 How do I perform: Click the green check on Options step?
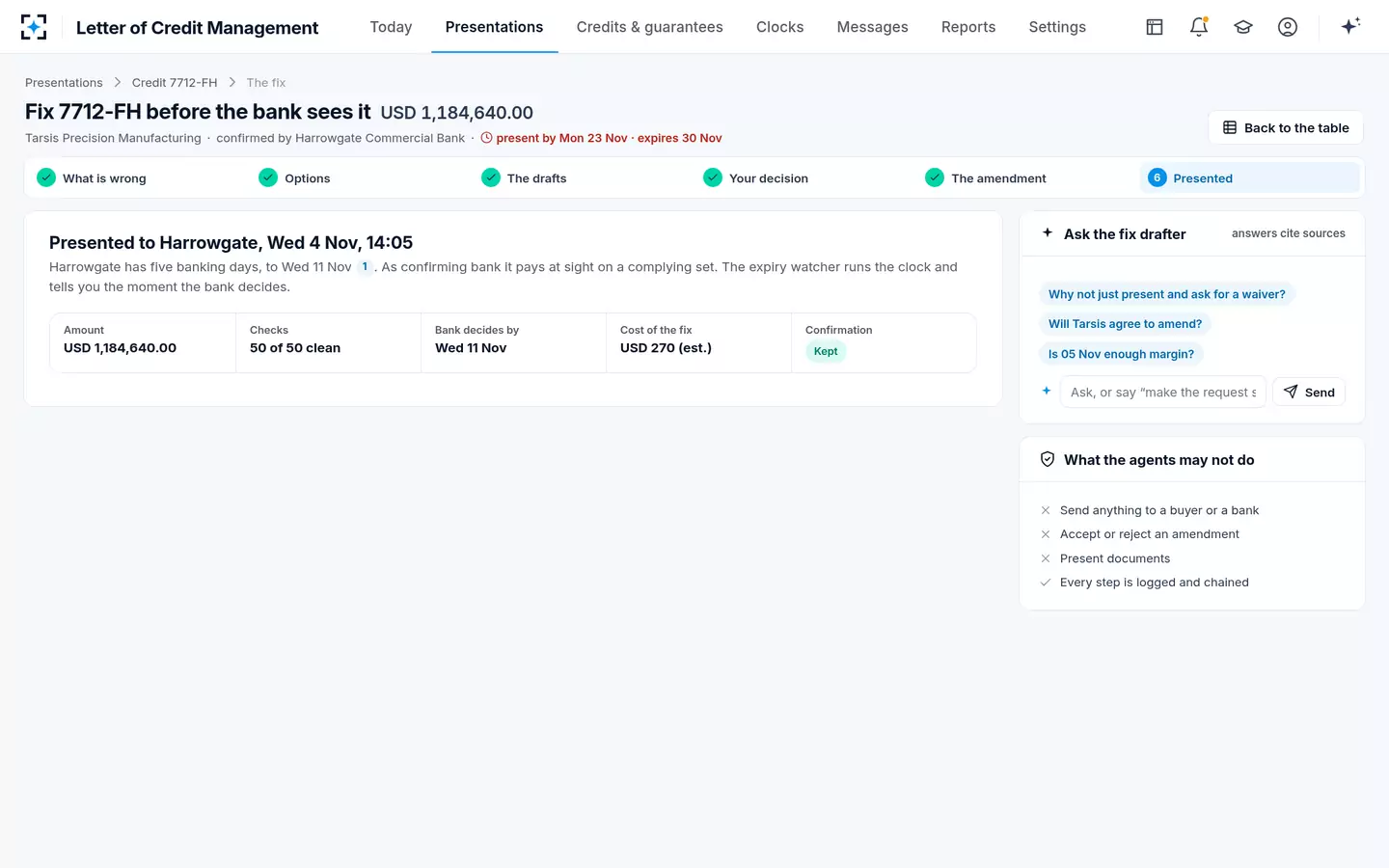tap(268, 177)
